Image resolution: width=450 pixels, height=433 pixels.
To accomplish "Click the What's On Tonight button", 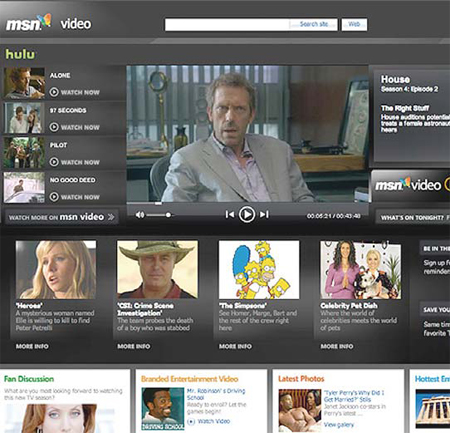I will coord(413,217).
